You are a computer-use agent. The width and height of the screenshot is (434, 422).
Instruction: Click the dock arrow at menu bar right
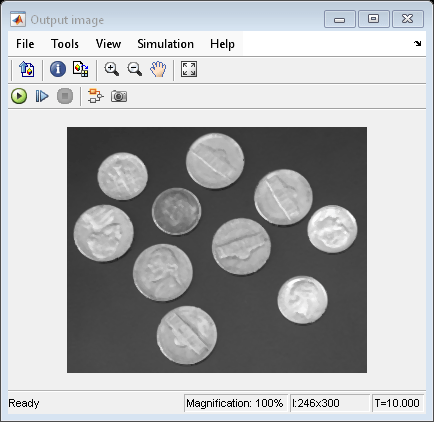417,43
